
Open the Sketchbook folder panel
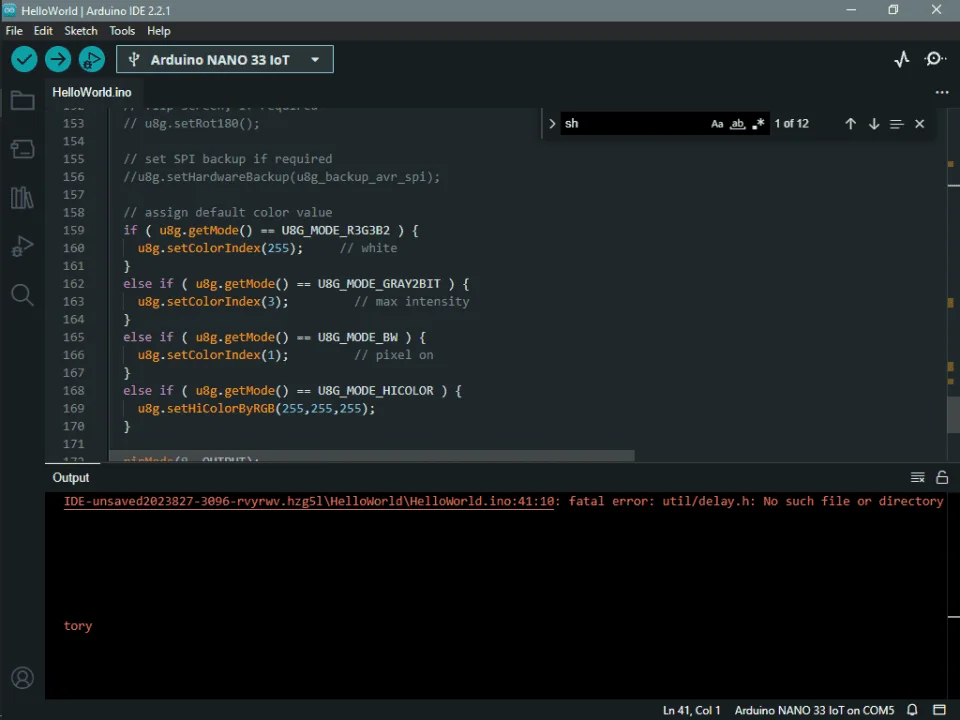point(23,100)
